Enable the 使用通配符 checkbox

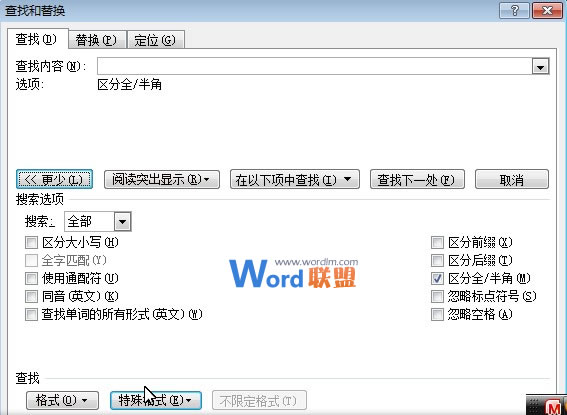31,278
